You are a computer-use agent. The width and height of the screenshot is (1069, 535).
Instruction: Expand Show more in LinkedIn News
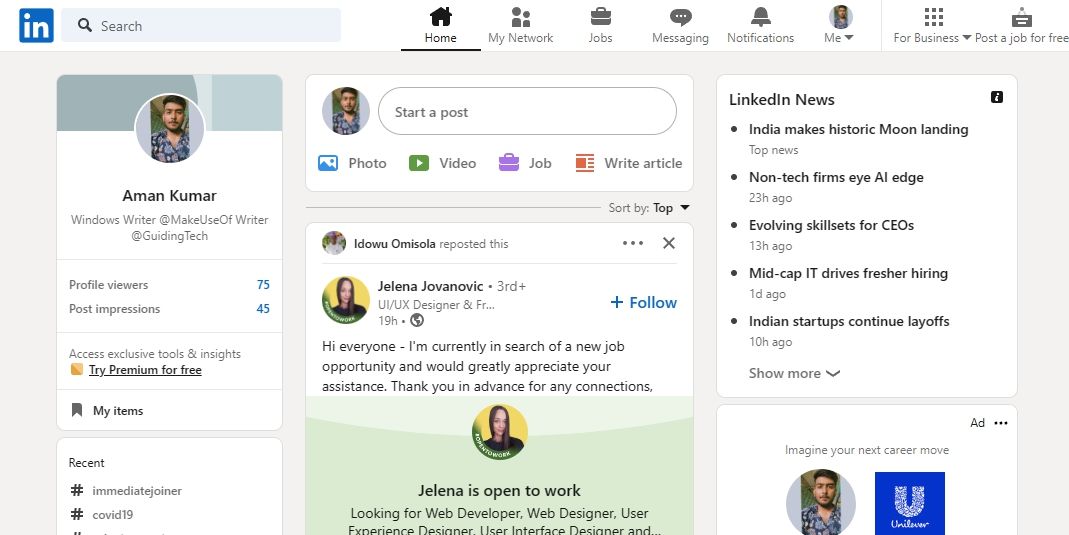click(x=794, y=373)
